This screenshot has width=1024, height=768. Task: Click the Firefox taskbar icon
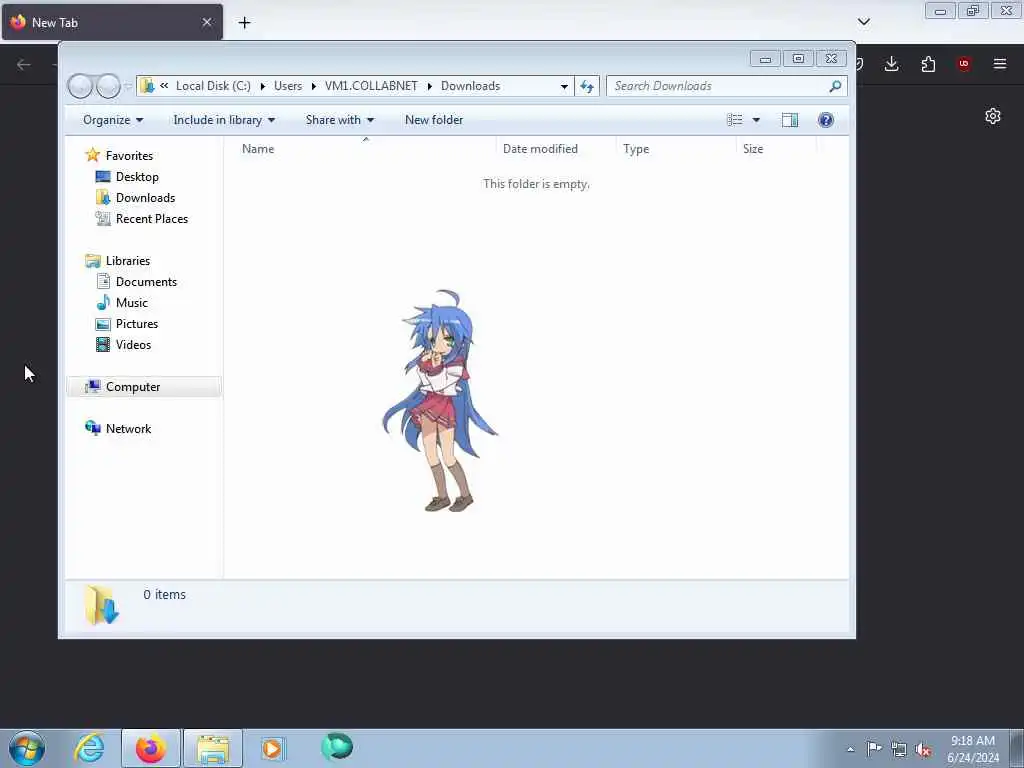point(150,748)
